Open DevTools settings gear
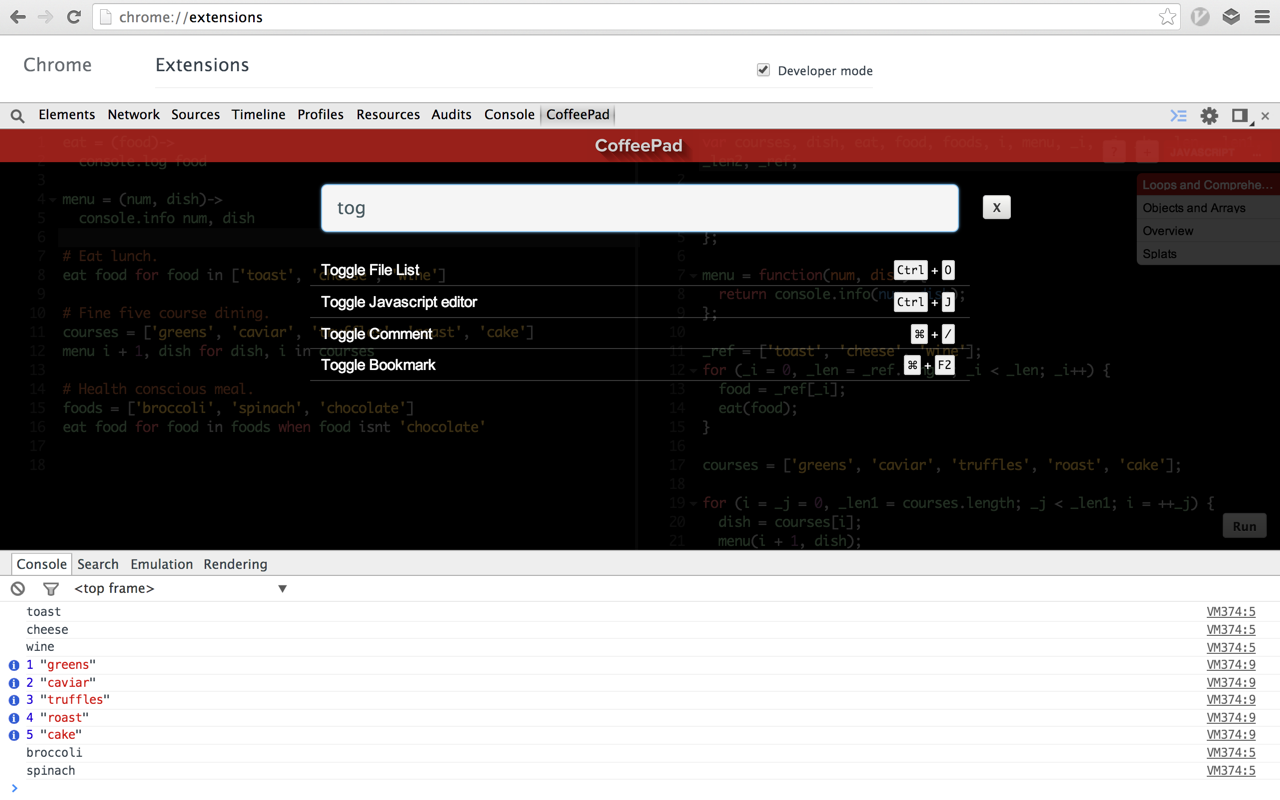 point(1209,116)
